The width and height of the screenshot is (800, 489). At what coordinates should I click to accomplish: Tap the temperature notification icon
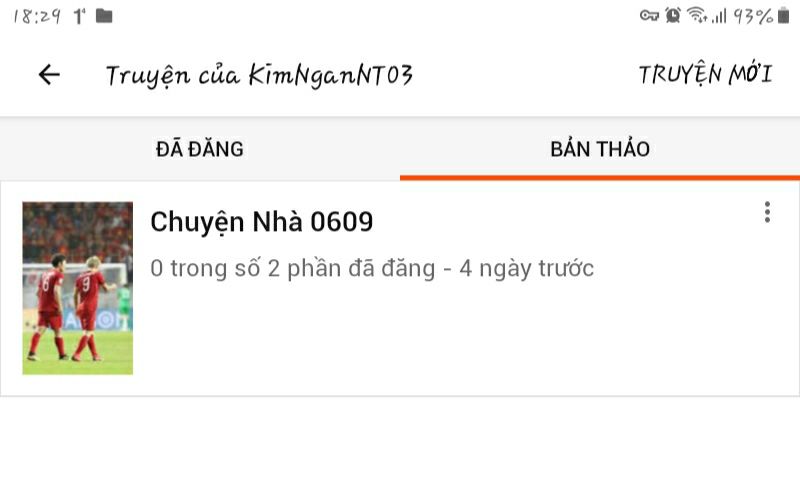(80, 16)
